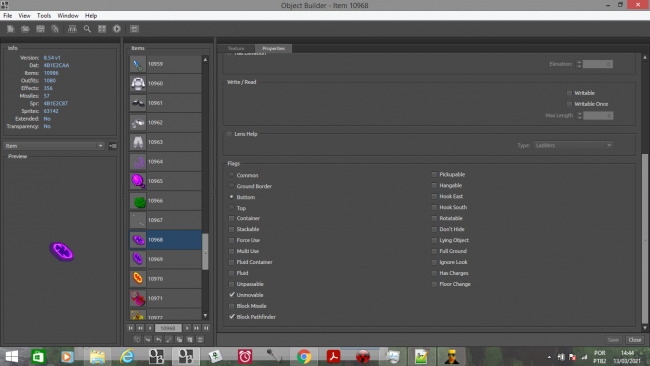Click the items list scrollbar thumb
This screenshot has height=366, width=650.
[205, 252]
